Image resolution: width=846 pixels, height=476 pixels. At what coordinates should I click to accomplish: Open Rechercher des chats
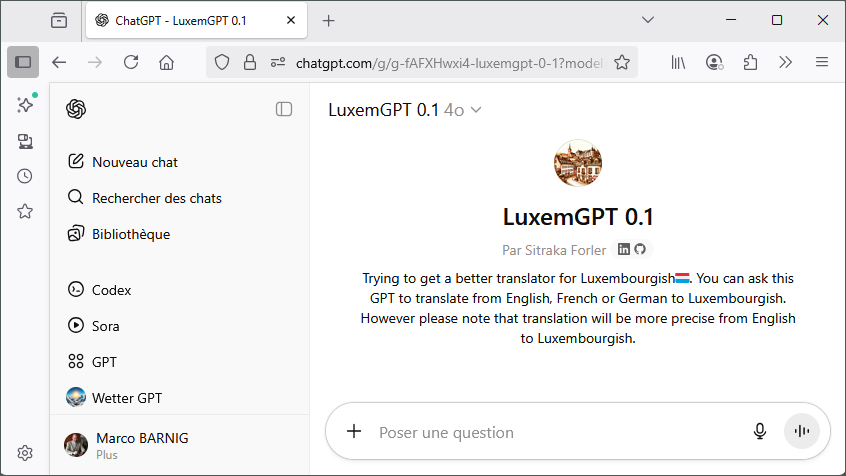[x=156, y=198]
